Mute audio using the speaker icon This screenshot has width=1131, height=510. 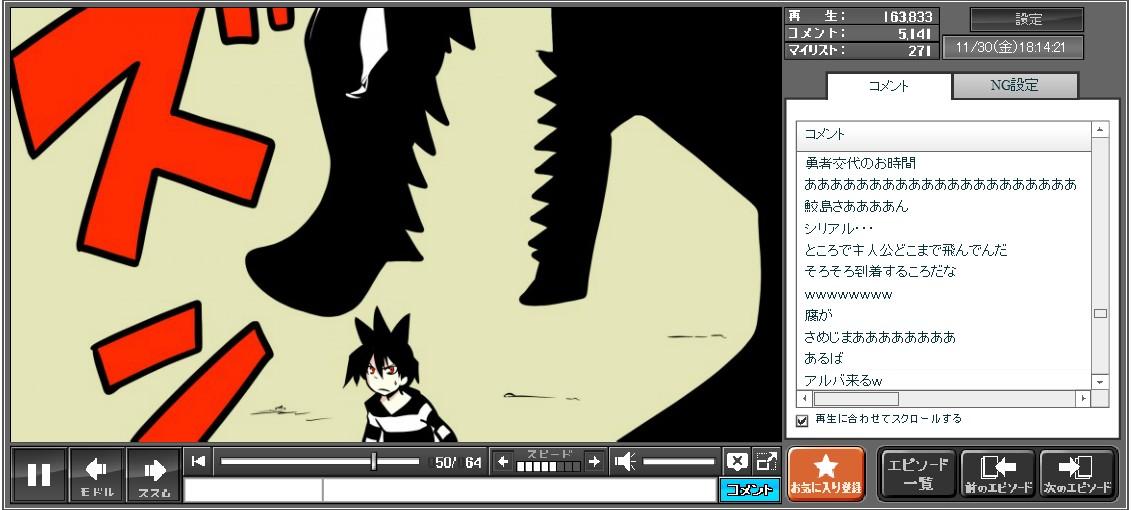[x=625, y=461]
